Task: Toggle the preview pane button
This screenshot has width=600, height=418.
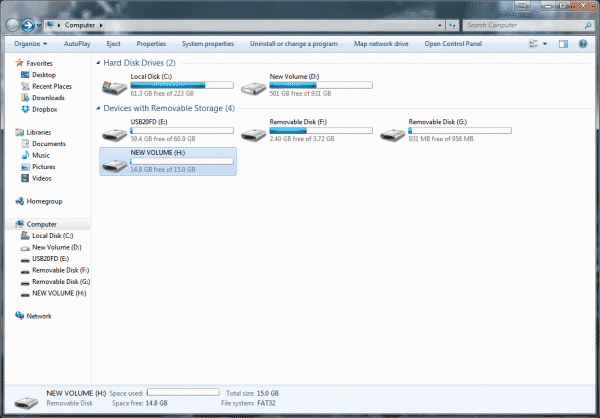Action: [x=563, y=44]
